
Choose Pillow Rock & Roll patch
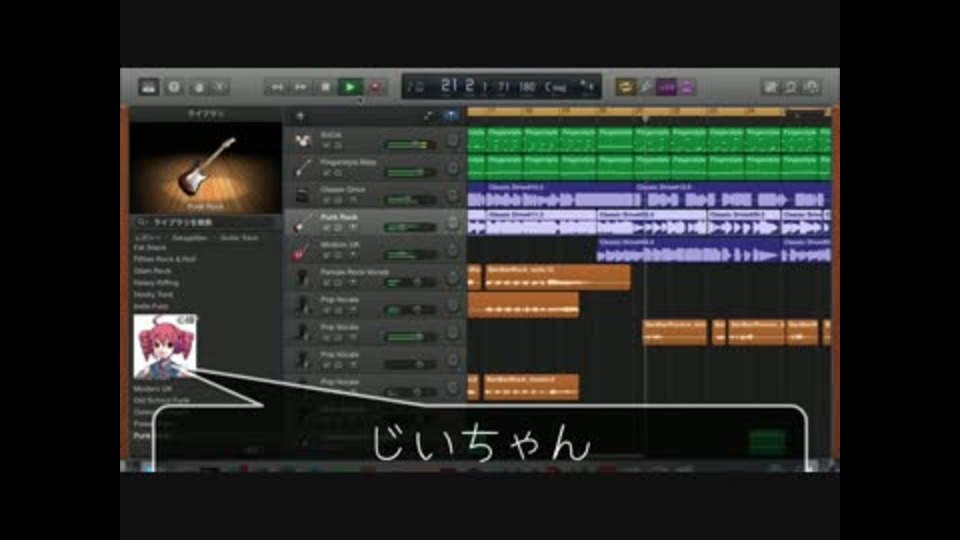pos(165,259)
